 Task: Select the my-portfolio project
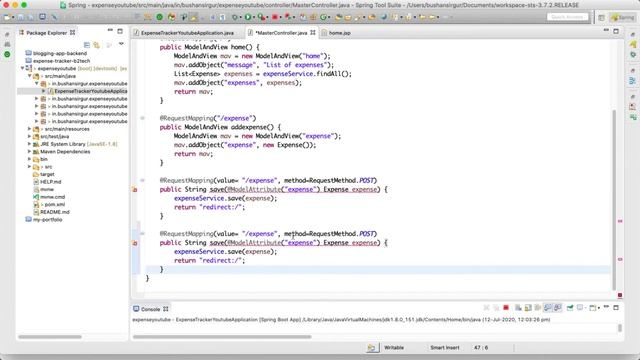pyautogui.click(x=47, y=220)
